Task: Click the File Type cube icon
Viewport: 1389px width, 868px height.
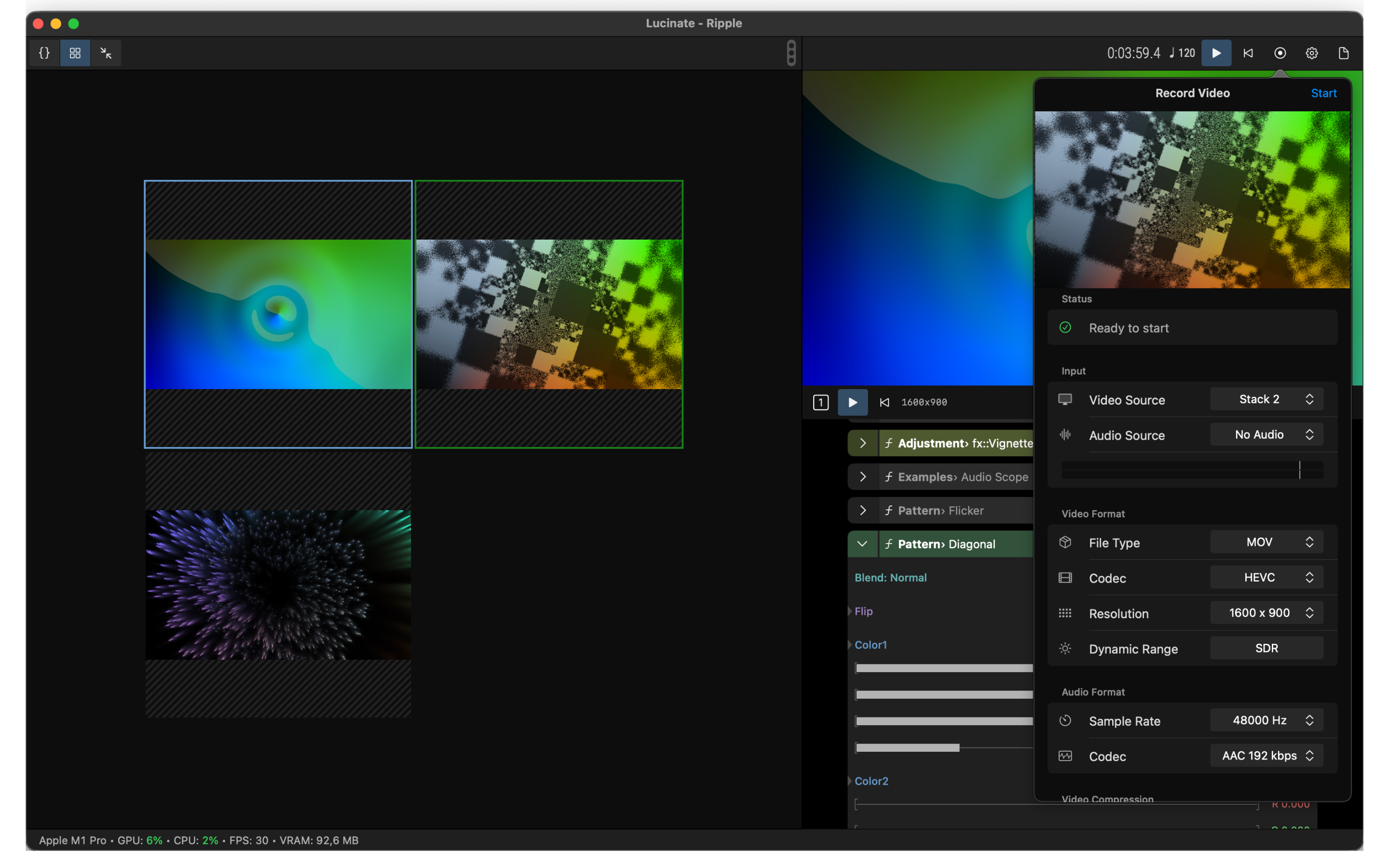Action: 1065,542
